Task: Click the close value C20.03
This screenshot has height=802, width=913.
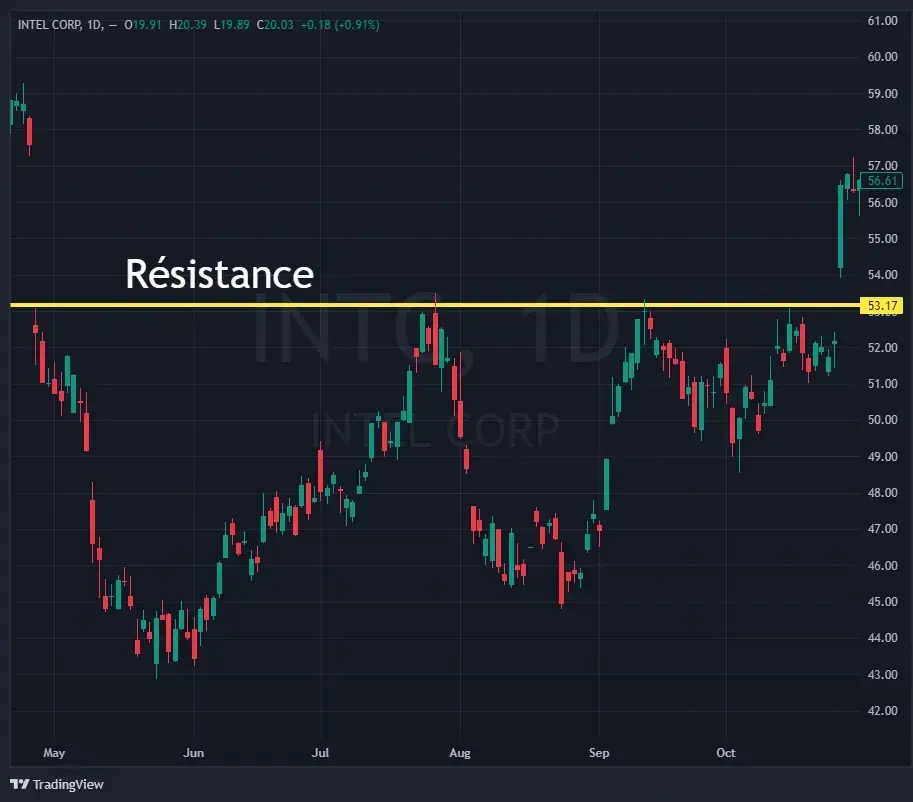Action: click(x=275, y=25)
